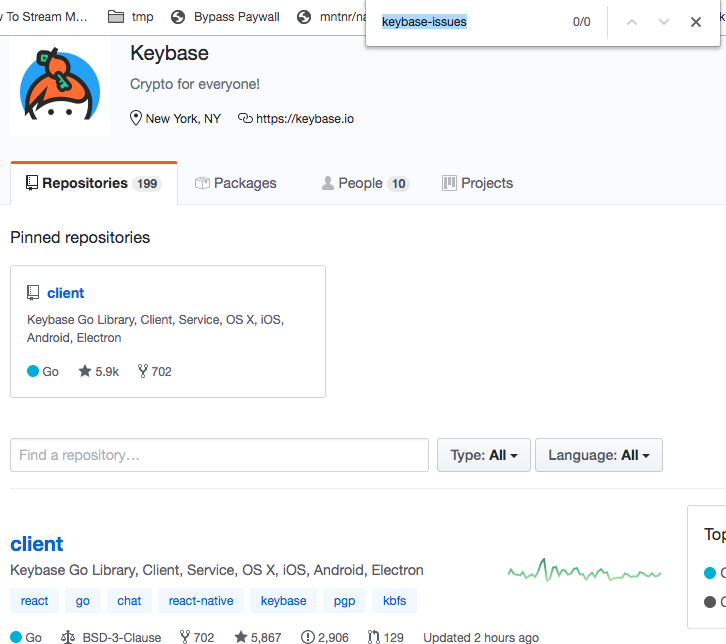The height and width of the screenshot is (644, 726).
Task: Open the To Stream M… bookmark
Action: 44,17
